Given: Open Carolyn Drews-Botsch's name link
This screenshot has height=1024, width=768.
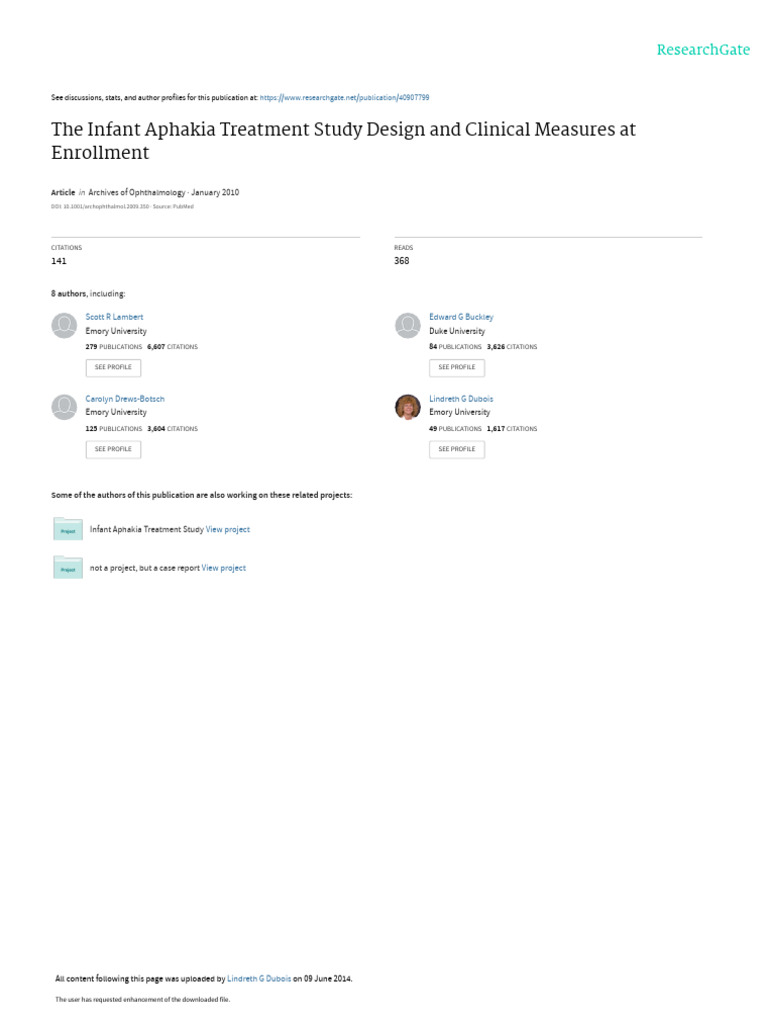Looking at the screenshot, I should click(125, 399).
